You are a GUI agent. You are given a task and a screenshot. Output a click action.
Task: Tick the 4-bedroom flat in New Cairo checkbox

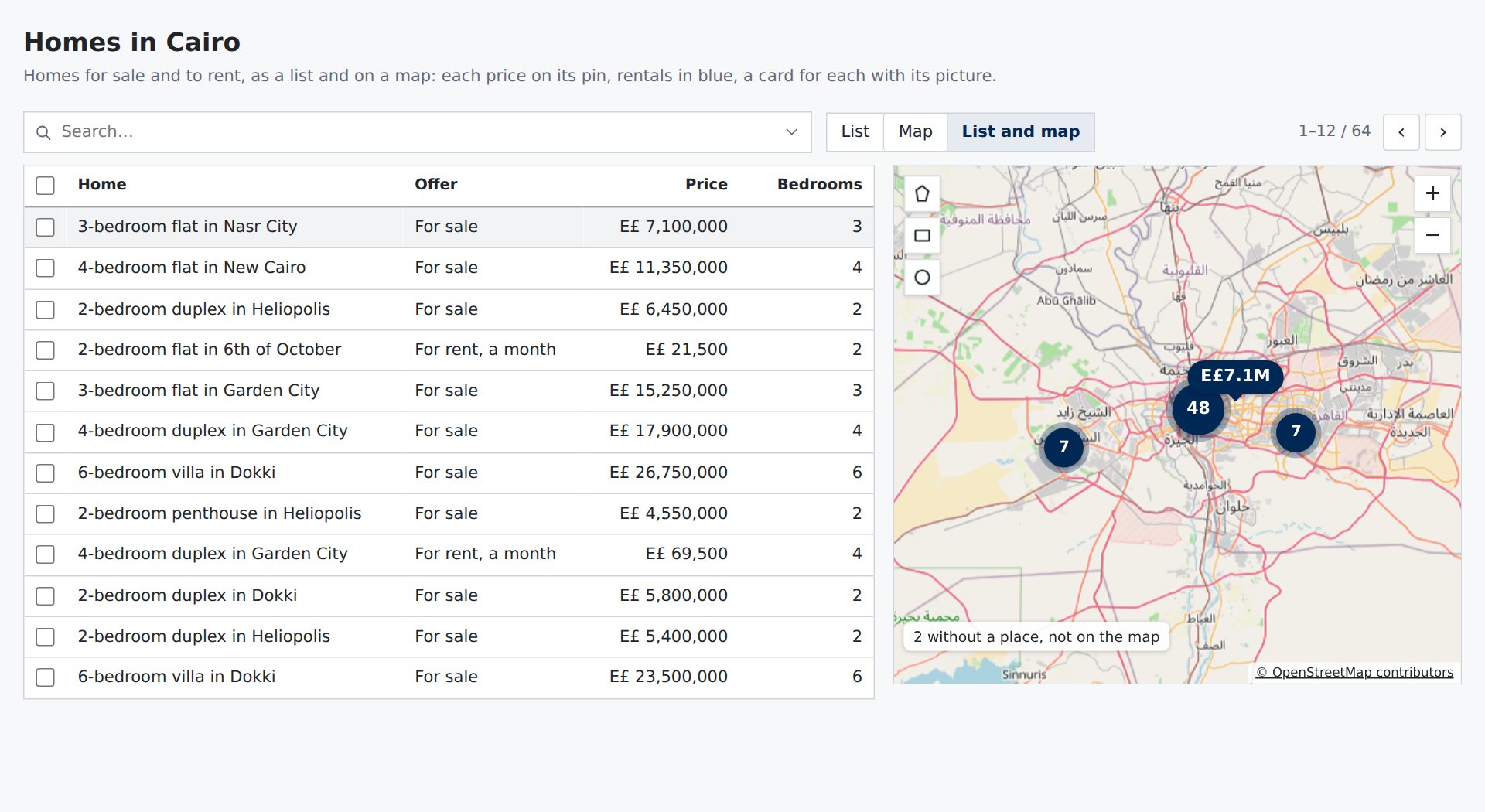click(x=46, y=268)
